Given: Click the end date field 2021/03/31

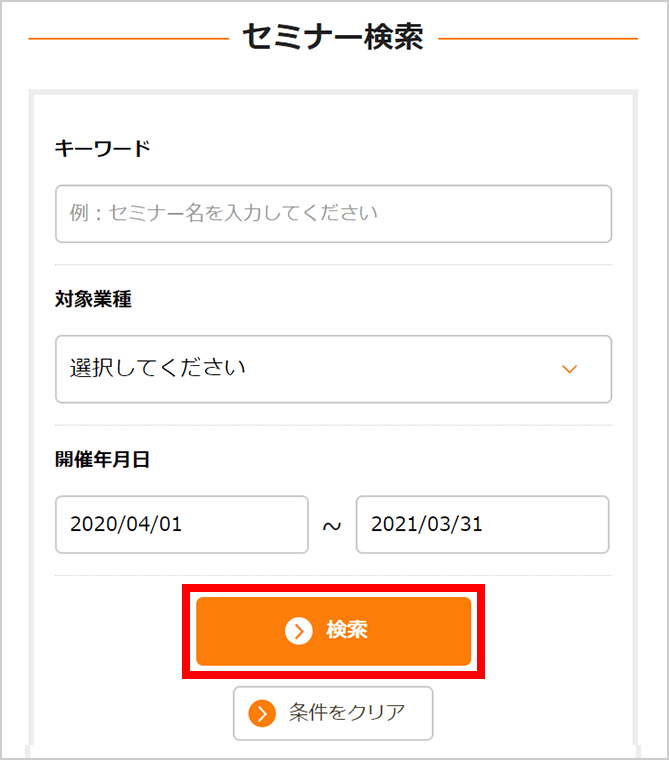Looking at the screenshot, I should [482, 524].
